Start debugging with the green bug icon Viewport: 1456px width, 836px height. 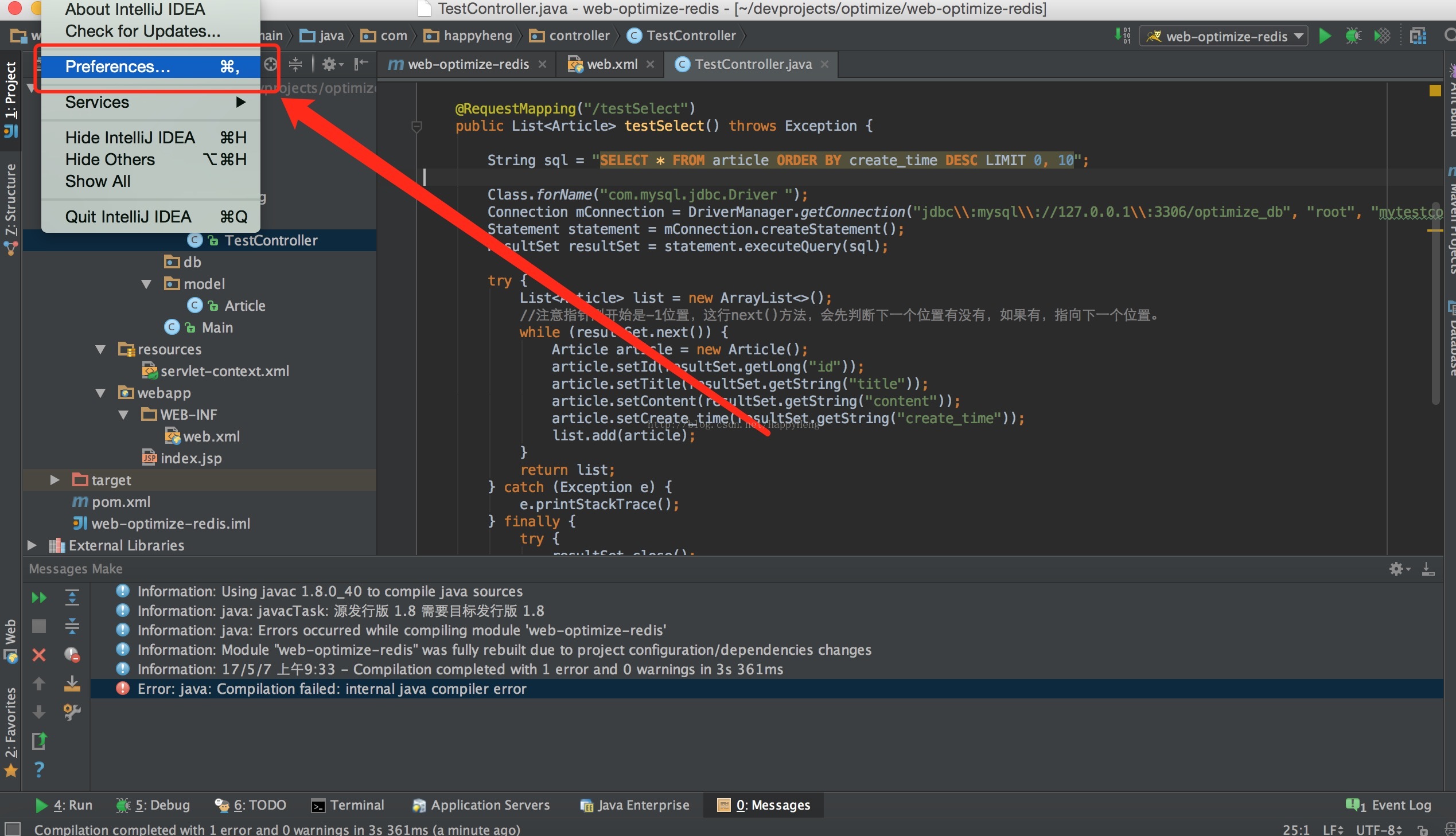(x=1353, y=36)
